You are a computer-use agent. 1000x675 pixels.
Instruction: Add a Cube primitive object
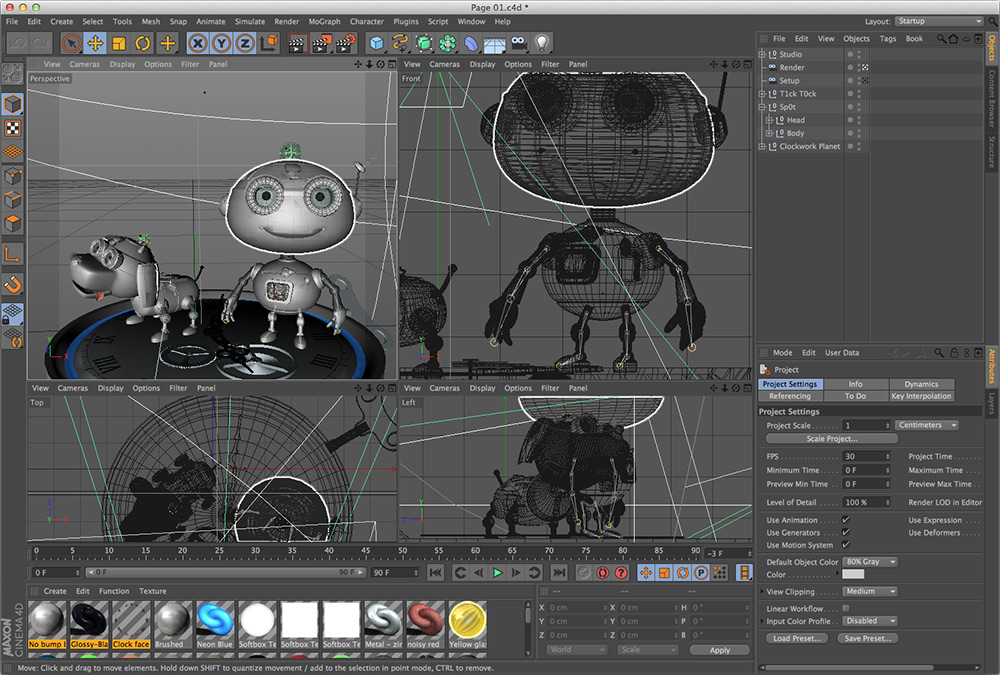click(x=376, y=43)
